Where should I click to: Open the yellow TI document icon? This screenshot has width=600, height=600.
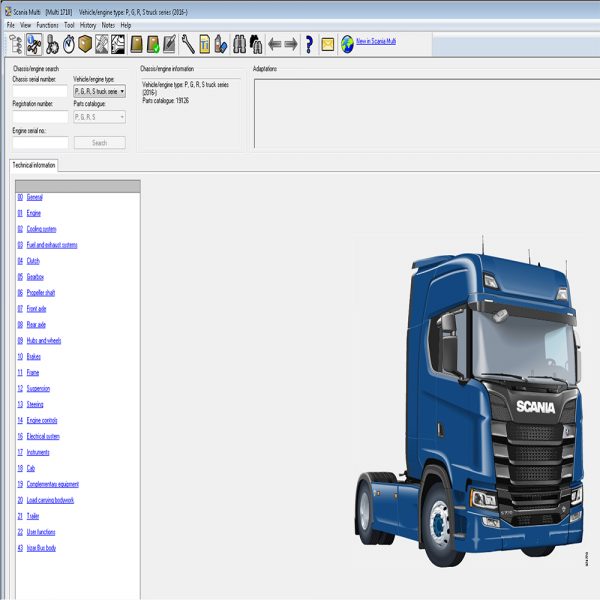point(205,44)
